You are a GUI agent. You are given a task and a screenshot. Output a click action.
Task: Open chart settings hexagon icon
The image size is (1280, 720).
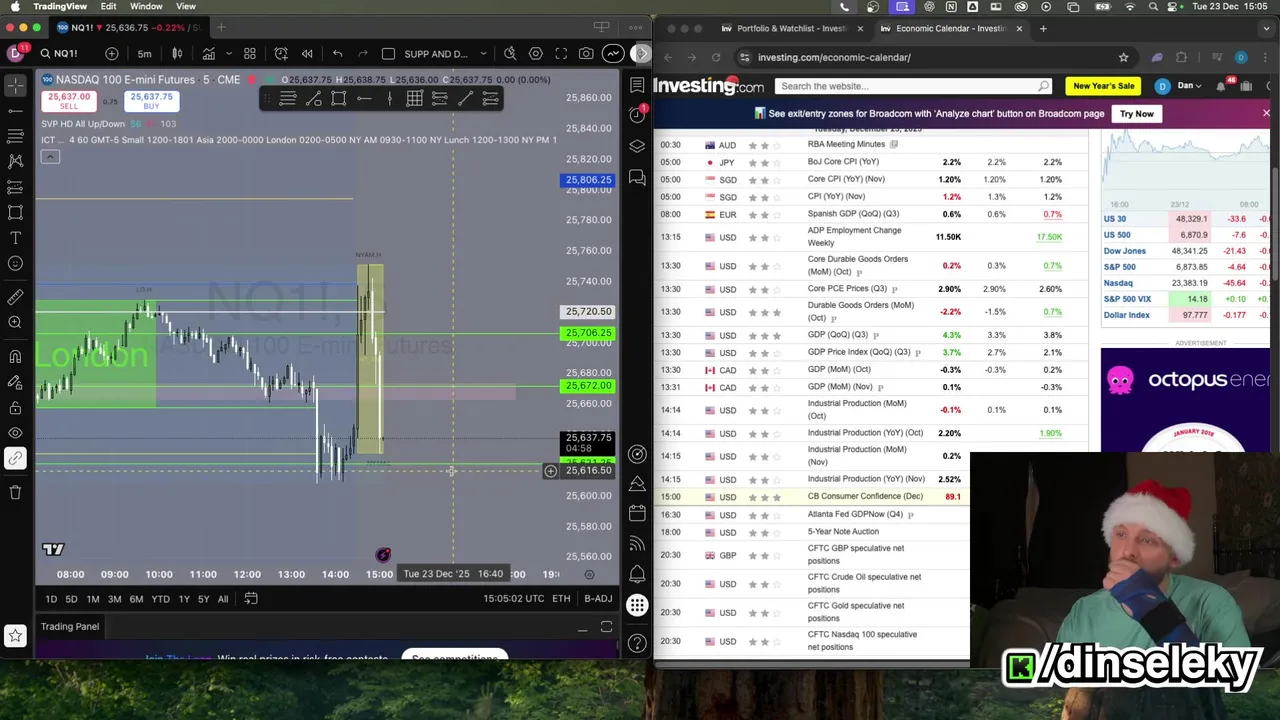click(x=536, y=53)
